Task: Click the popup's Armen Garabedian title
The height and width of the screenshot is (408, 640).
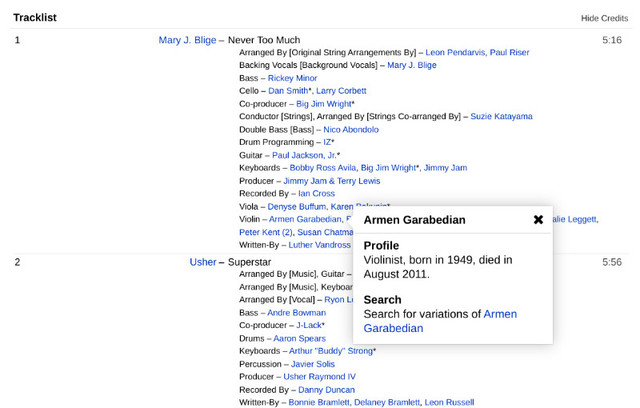Action: pos(414,220)
